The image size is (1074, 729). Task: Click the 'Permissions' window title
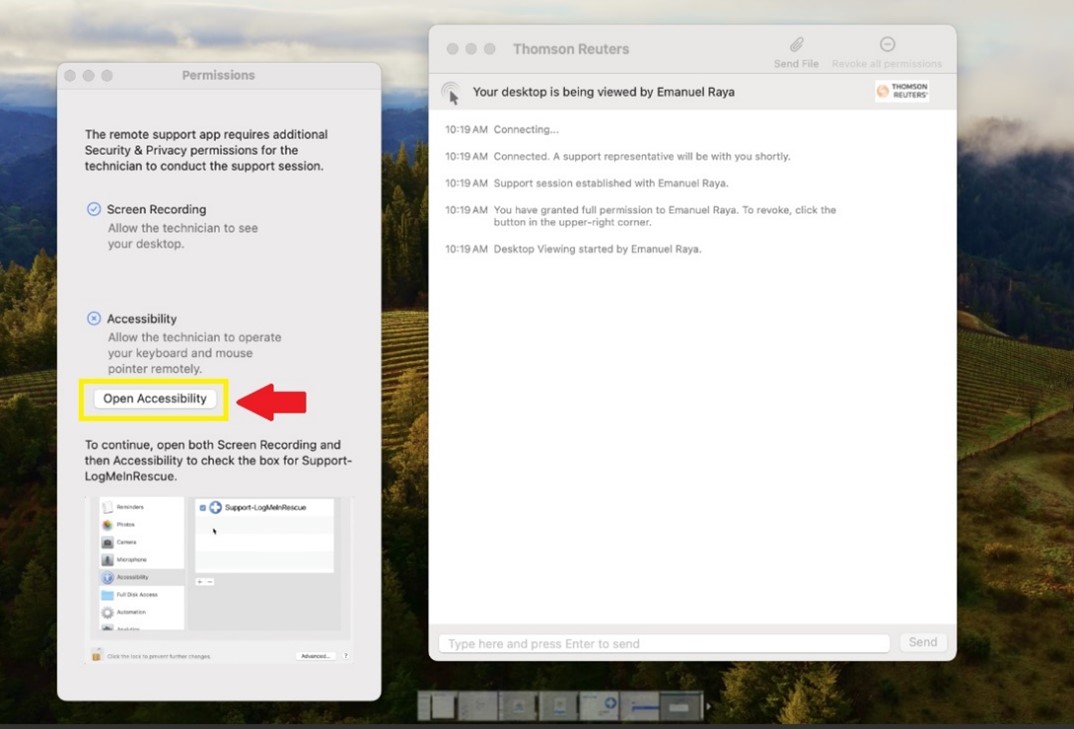[218, 75]
